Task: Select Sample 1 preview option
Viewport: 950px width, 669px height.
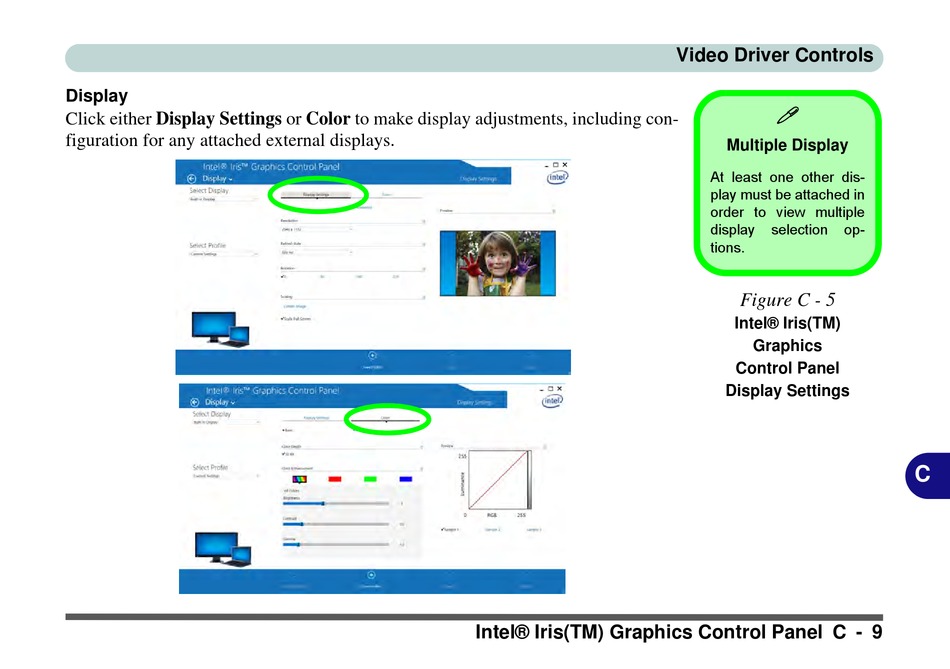Action: click(x=450, y=530)
